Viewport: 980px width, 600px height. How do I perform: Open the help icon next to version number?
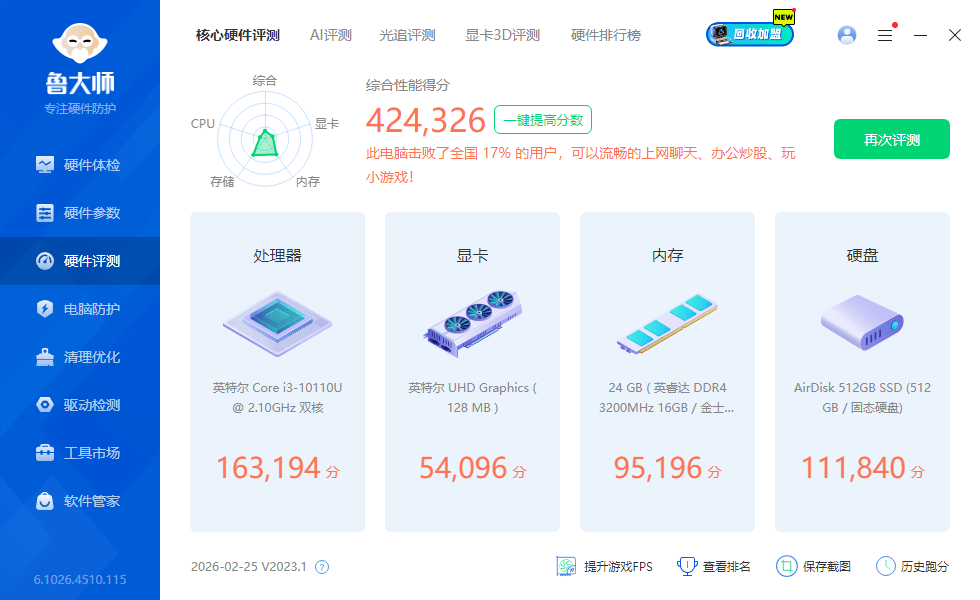[x=321, y=566]
